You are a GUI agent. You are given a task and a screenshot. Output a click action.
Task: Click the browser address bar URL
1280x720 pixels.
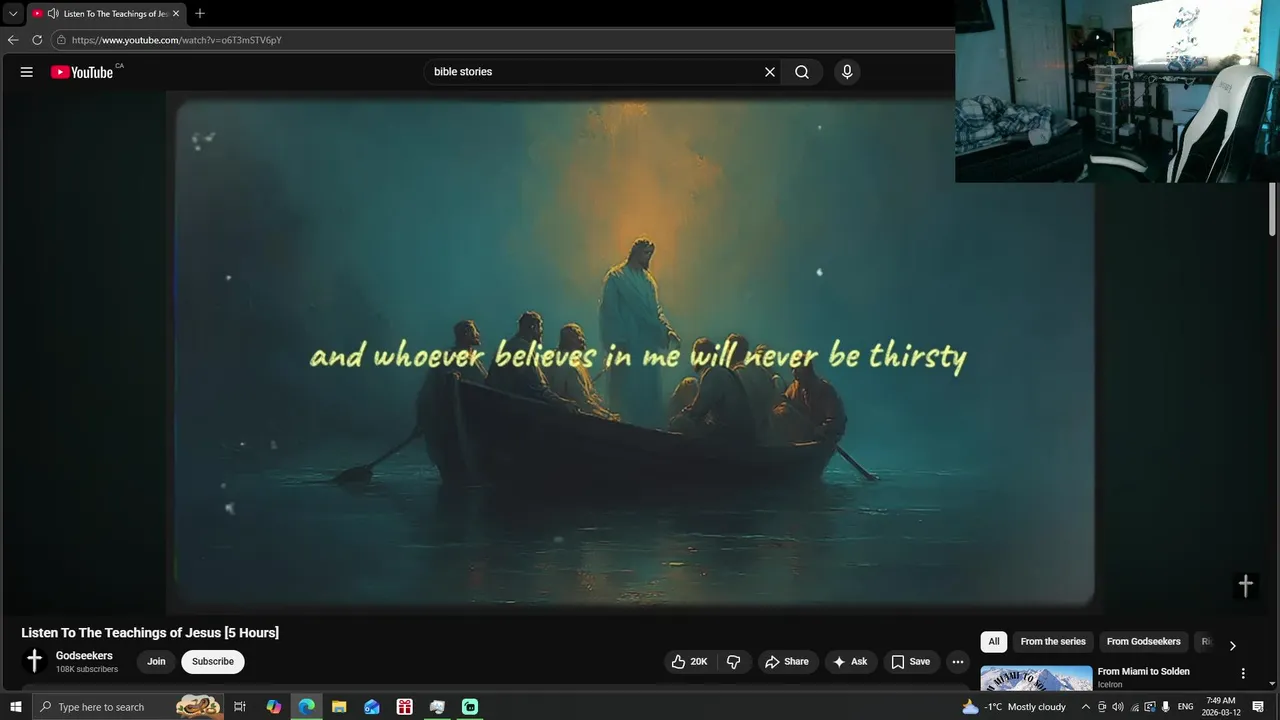click(177, 40)
